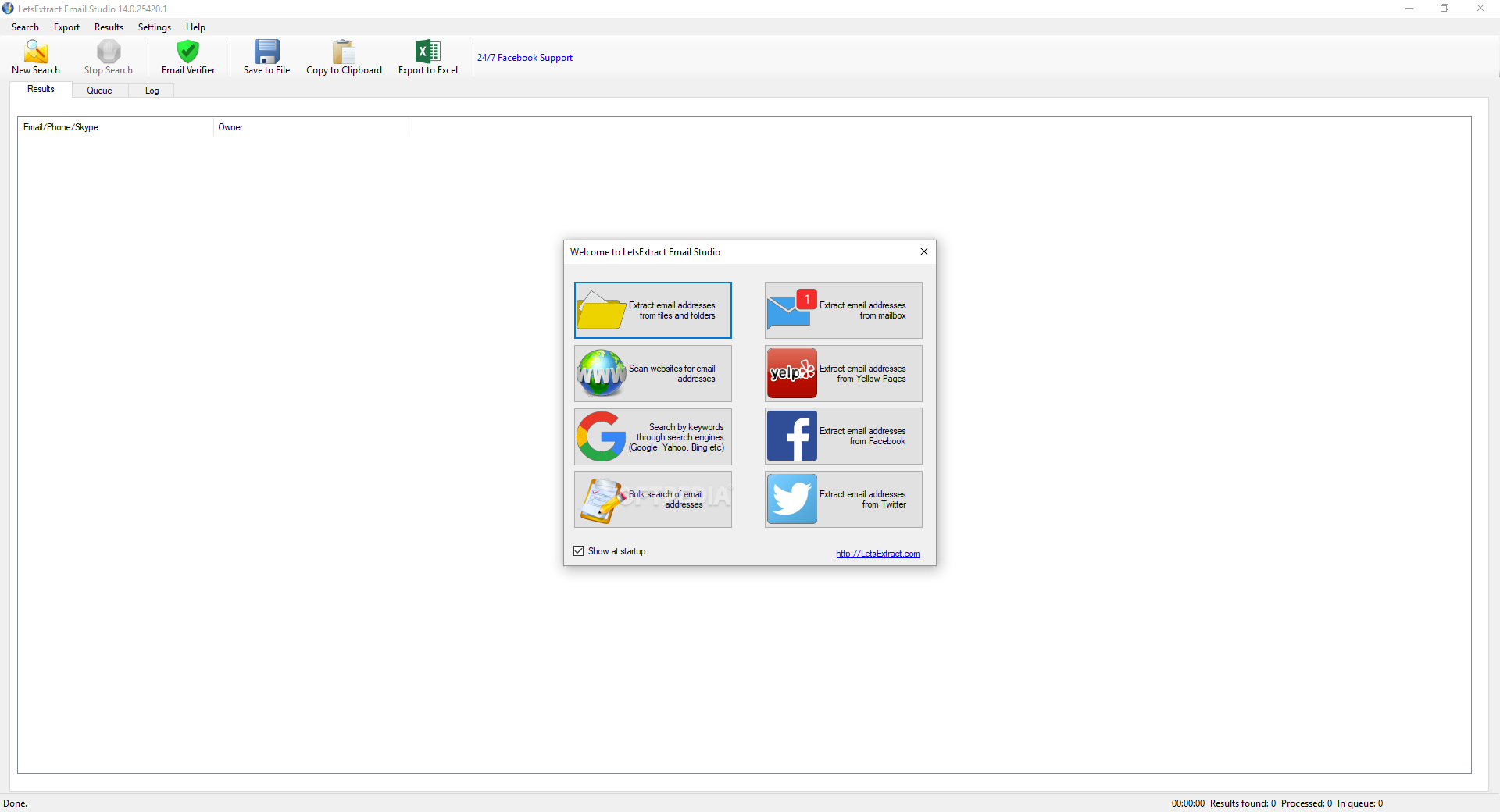Click the Email/Phone/Skype column header

(x=116, y=127)
